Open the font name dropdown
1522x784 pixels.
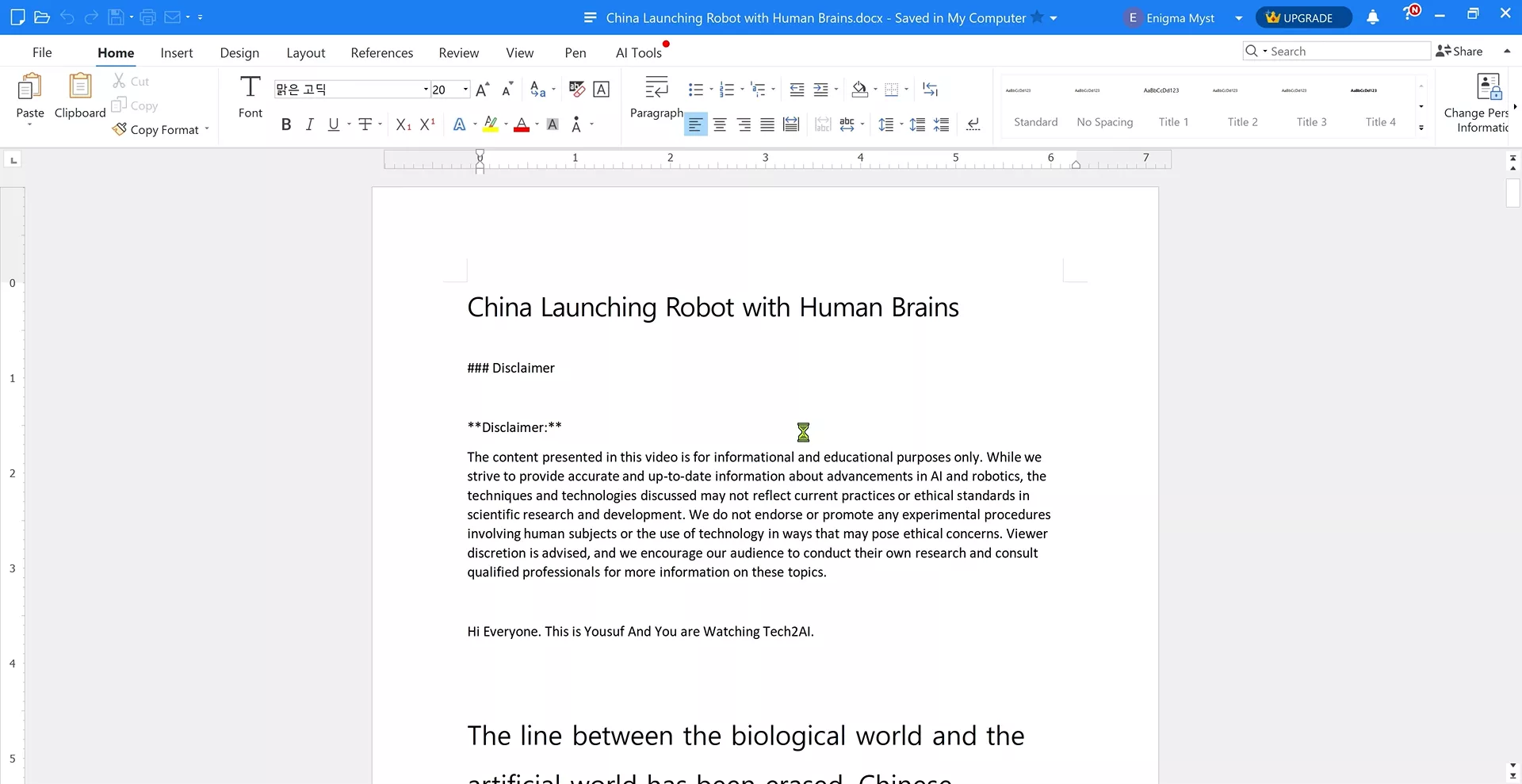coord(426,90)
